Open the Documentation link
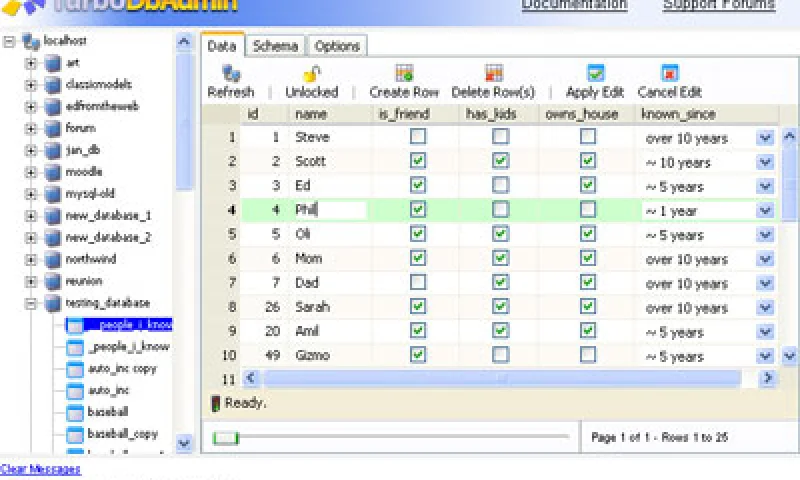 (x=574, y=5)
